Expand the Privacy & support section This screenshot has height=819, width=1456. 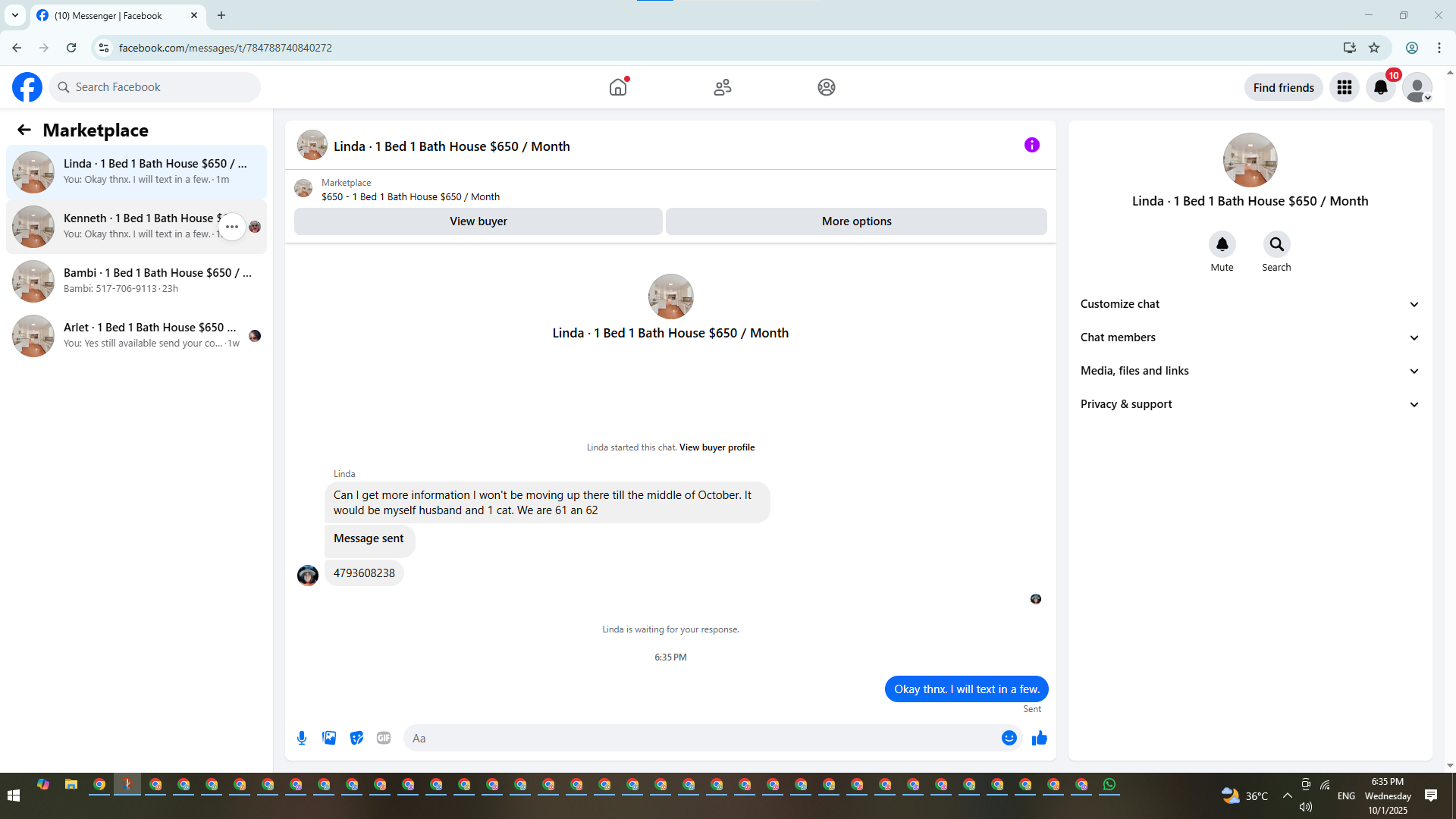(1250, 404)
